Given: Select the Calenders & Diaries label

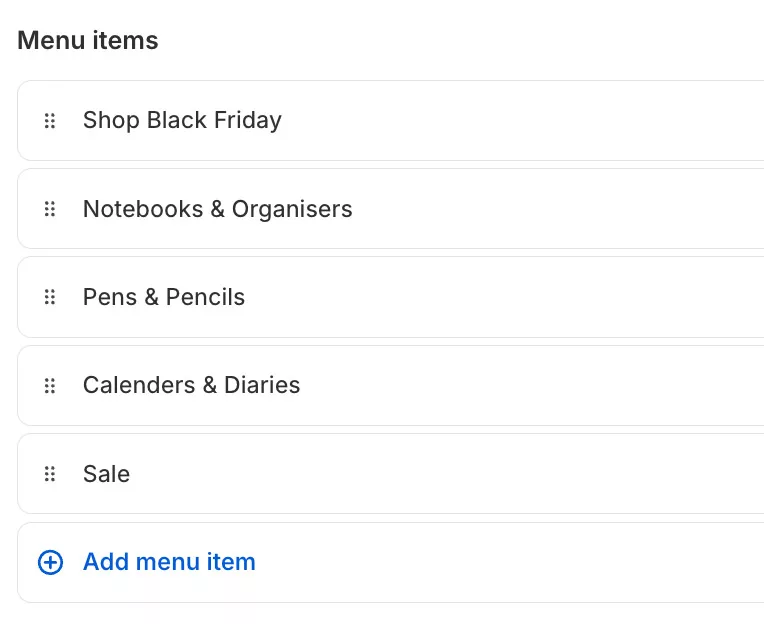Looking at the screenshot, I should coord(191,385).
